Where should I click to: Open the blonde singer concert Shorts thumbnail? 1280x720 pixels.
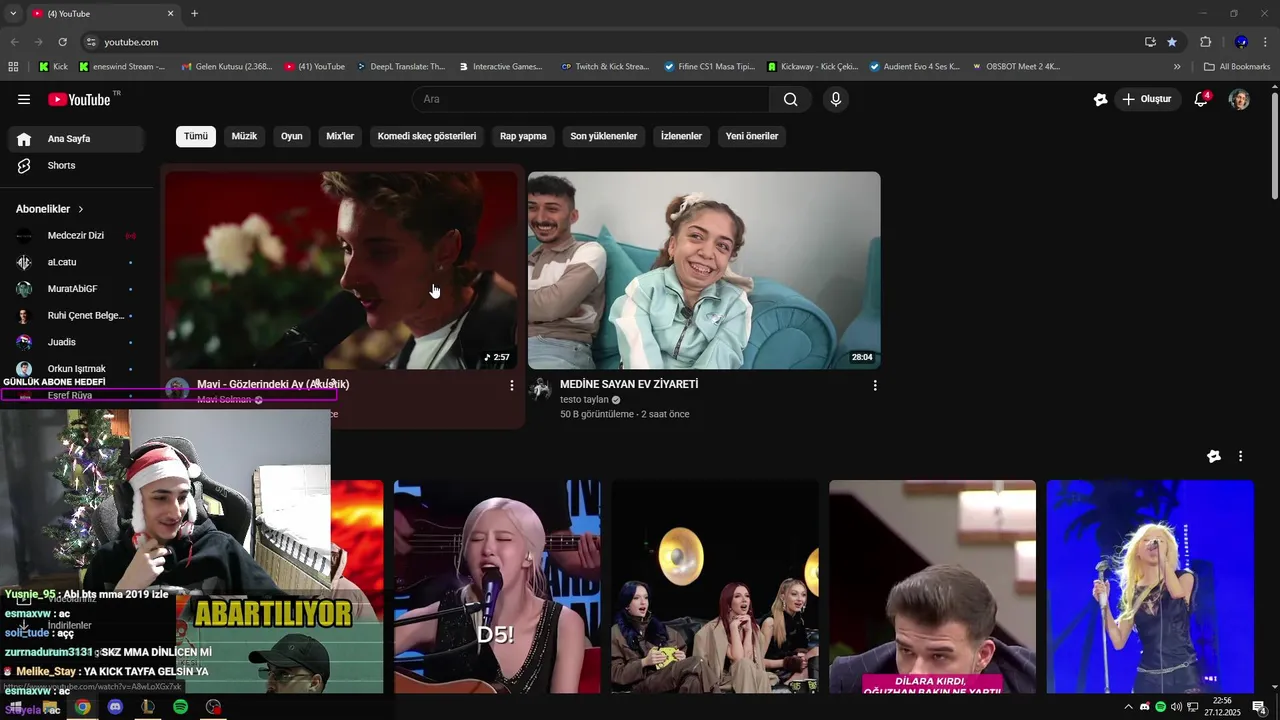(x=1150, y=586)
